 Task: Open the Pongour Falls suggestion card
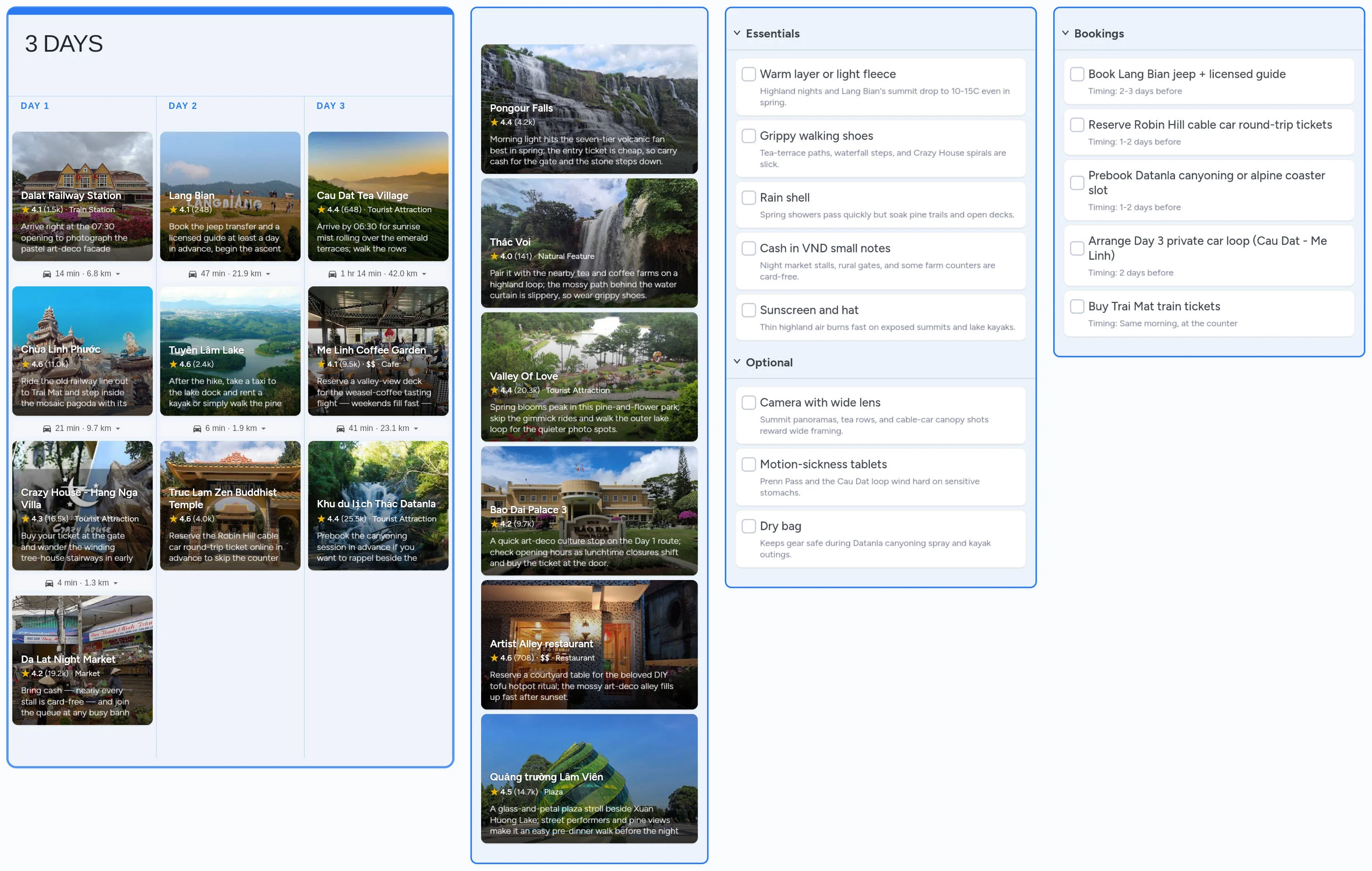pyautogui.click(x=589, y=109)
